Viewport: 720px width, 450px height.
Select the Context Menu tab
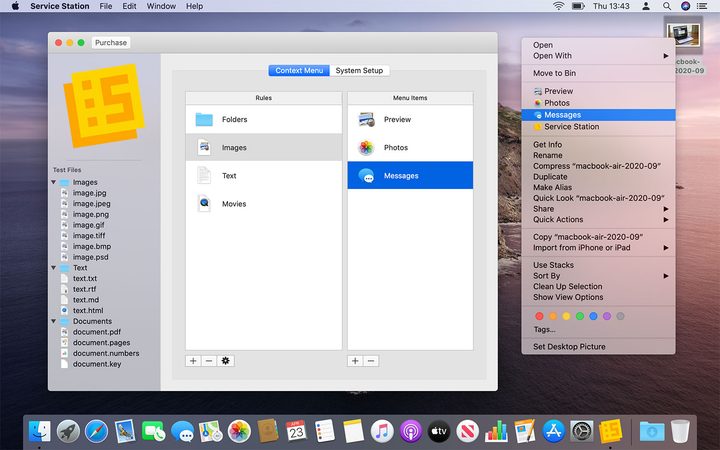coord(299,70)
